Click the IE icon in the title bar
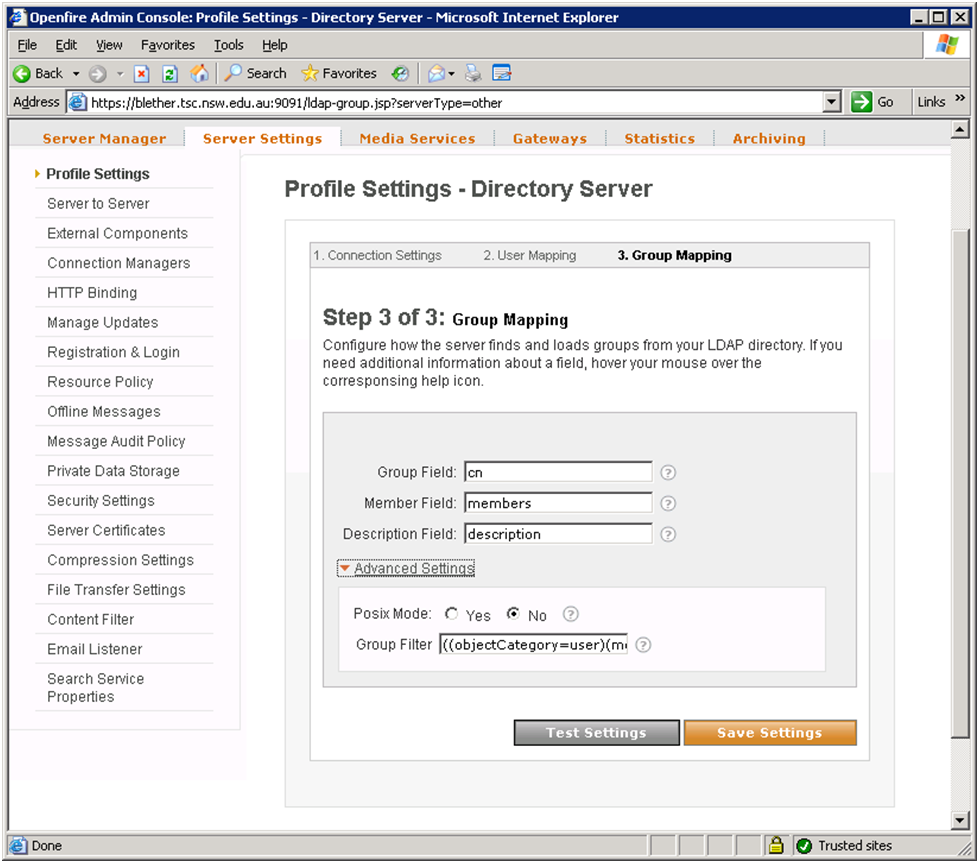This screenshot has width=979, height=863. [18, 17]
